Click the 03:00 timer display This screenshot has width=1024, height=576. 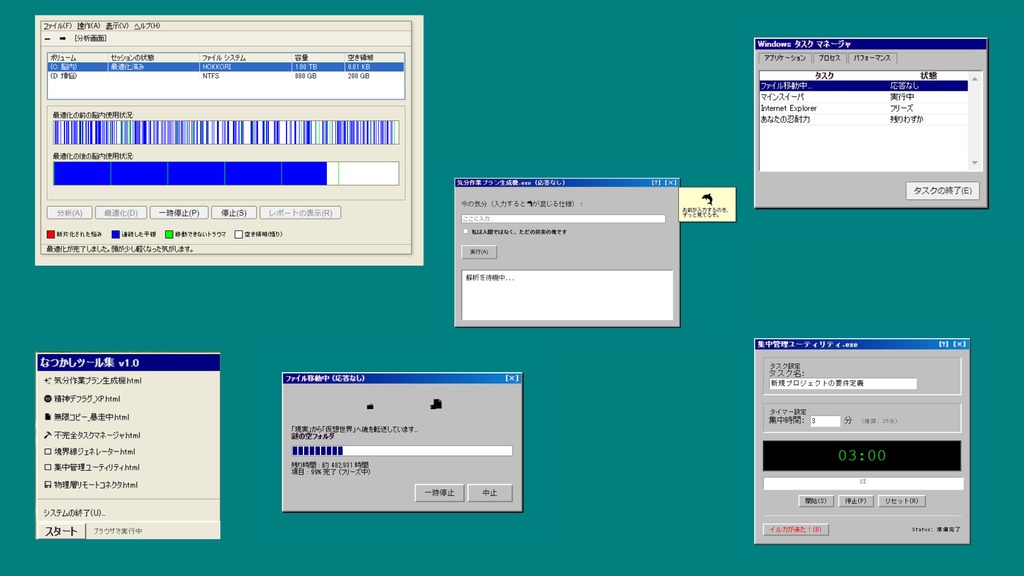[x=862, y=456]
